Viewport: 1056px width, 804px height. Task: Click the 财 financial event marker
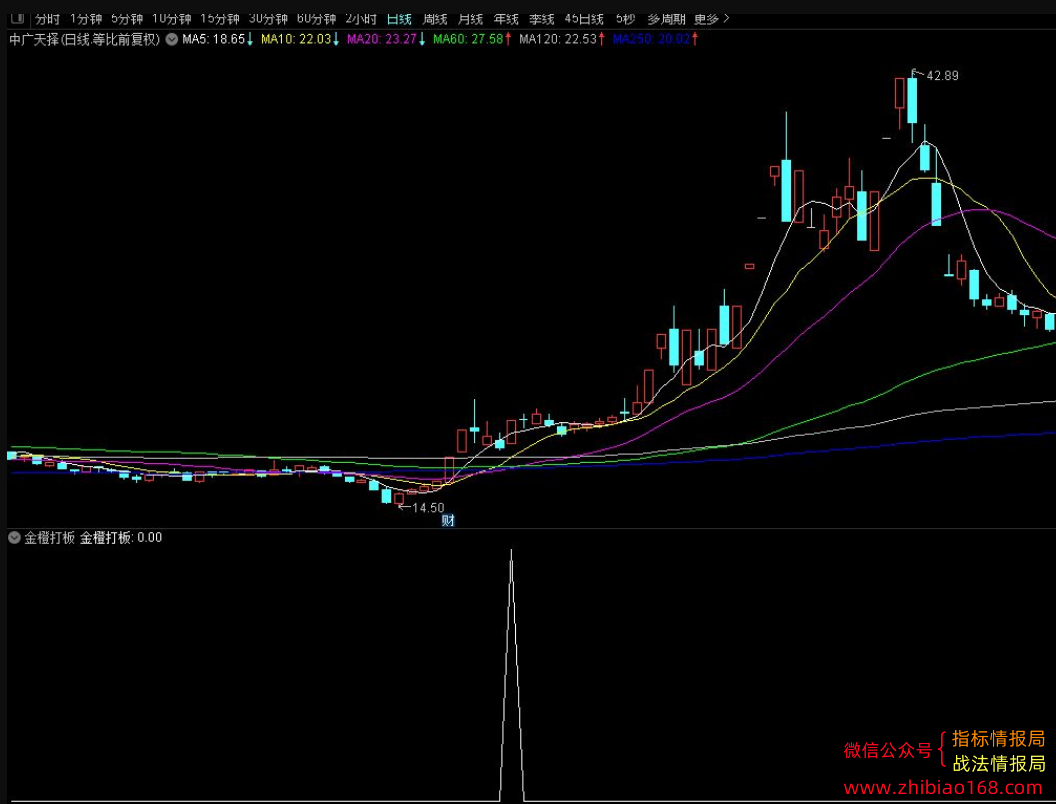pos(448,520)
